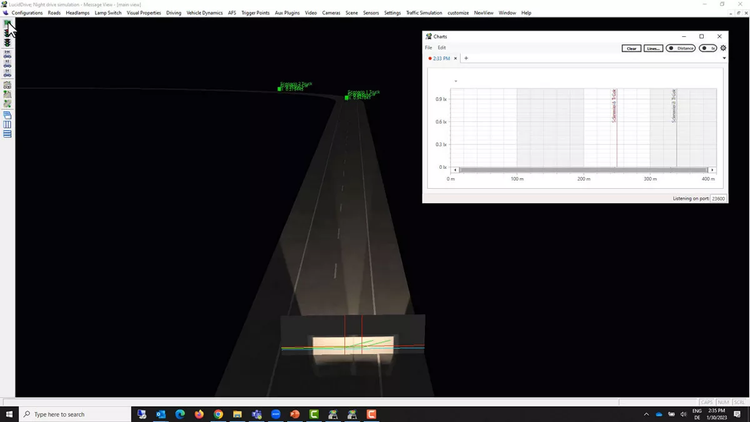The image size is (750, 422).
Task: Add a new chart tab with plus
Action: [x=466, y=58]
